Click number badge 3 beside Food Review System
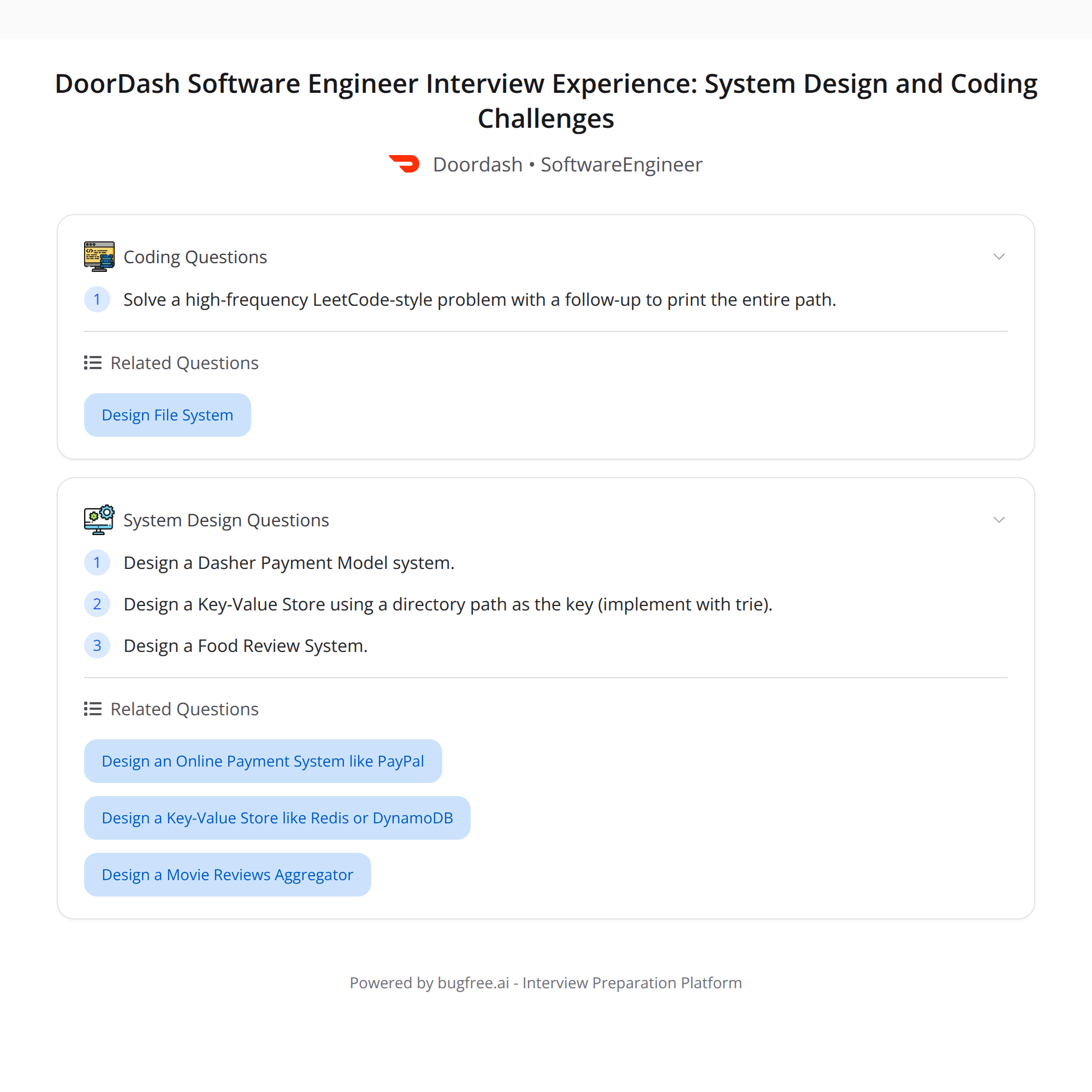This screenshot has height=1092, width=1092. coord(97,645)
